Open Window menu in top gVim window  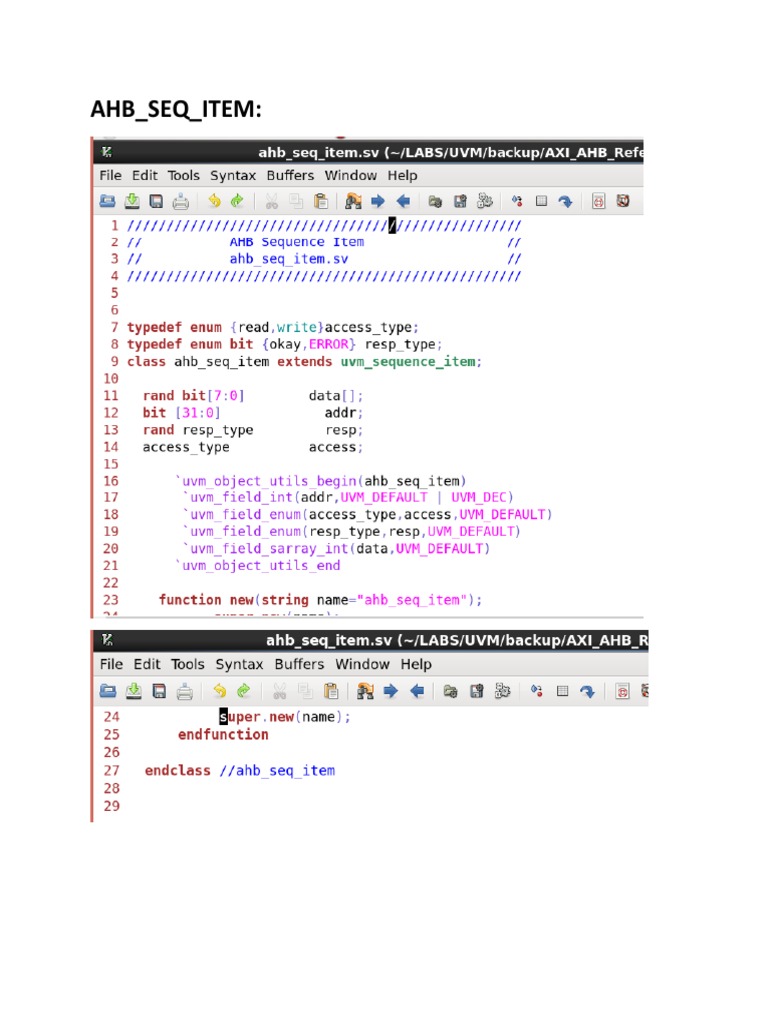[351, 175]
